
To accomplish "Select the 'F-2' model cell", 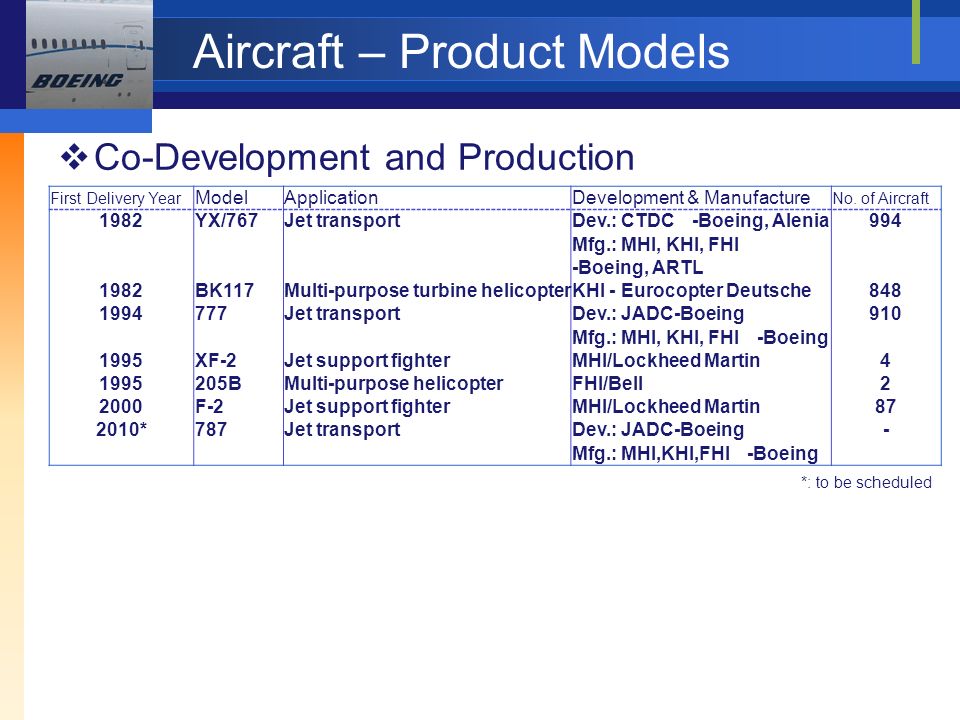I will (x=209, y=407).
